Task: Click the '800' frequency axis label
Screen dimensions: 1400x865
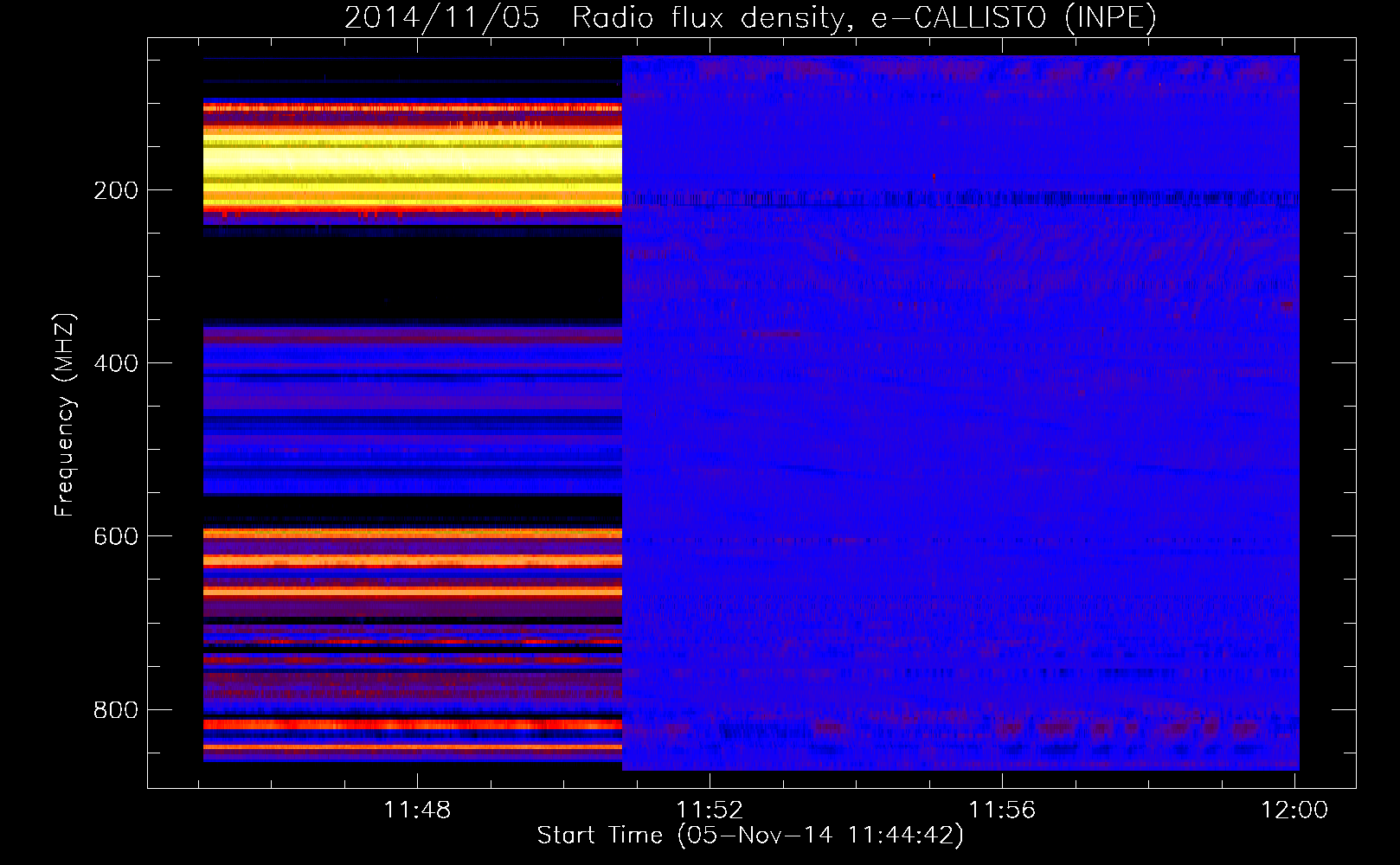Action: [116, 709]
